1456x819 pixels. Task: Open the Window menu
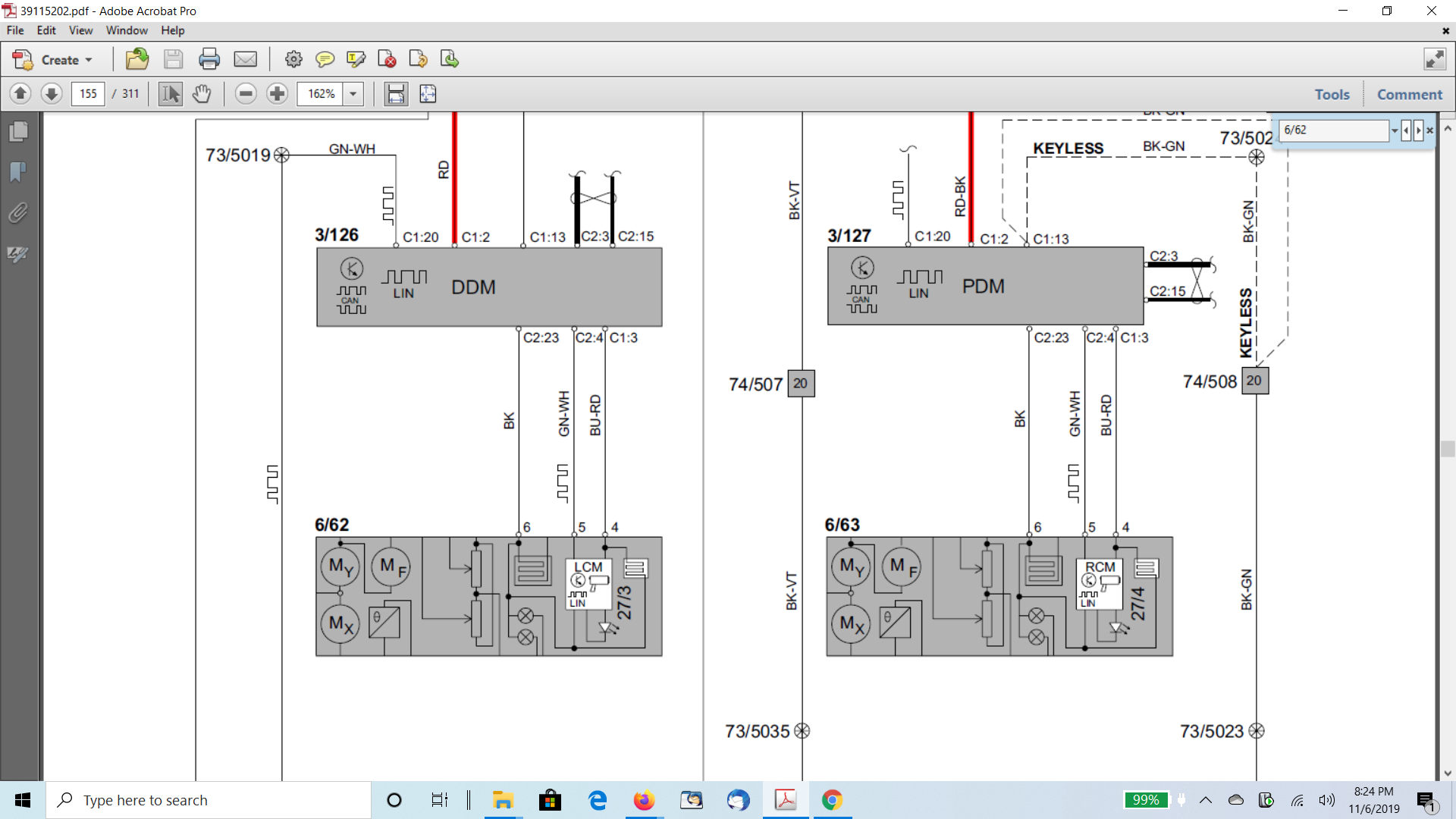coord(127,30)
